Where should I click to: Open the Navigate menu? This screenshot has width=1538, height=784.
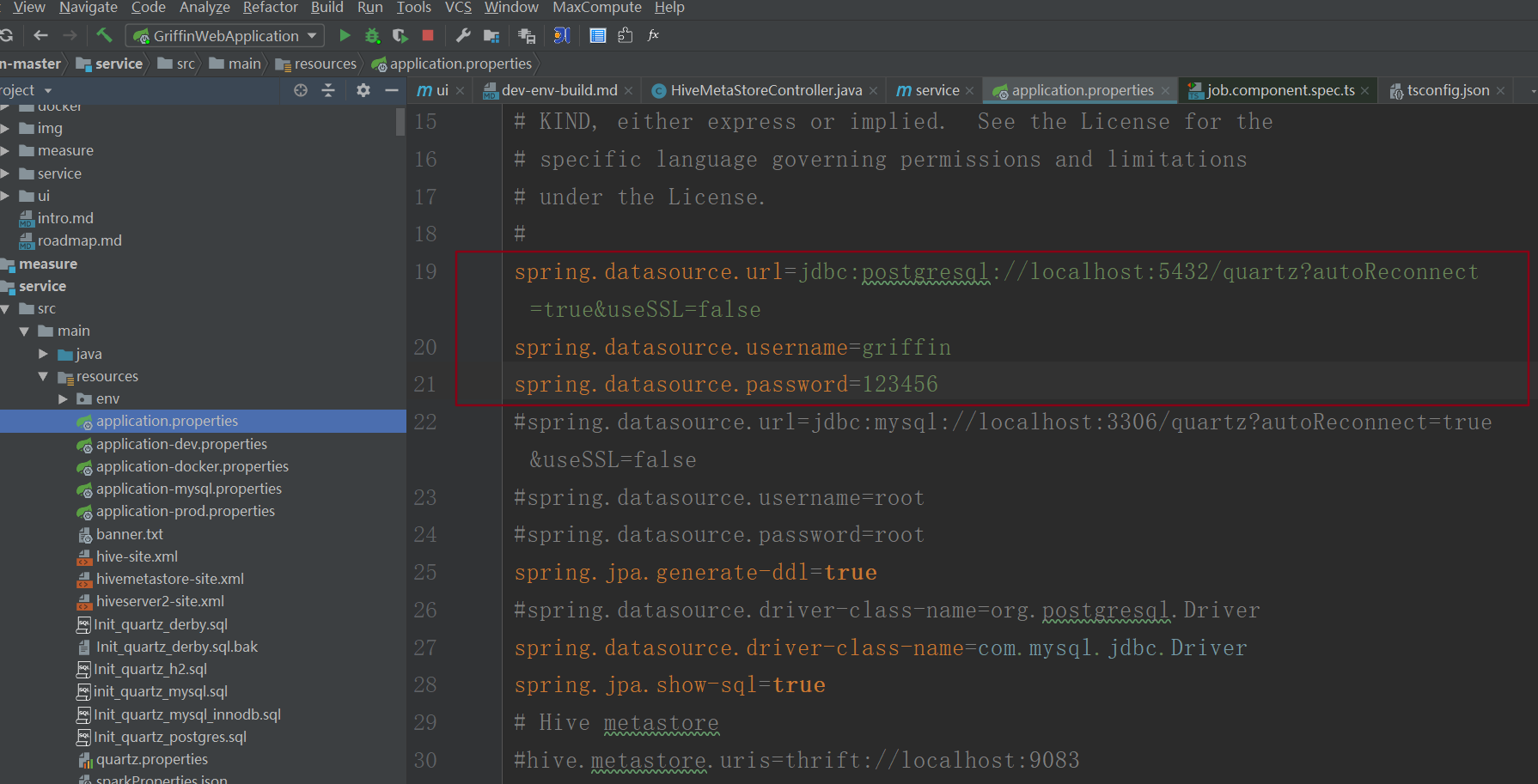point(88,8)
